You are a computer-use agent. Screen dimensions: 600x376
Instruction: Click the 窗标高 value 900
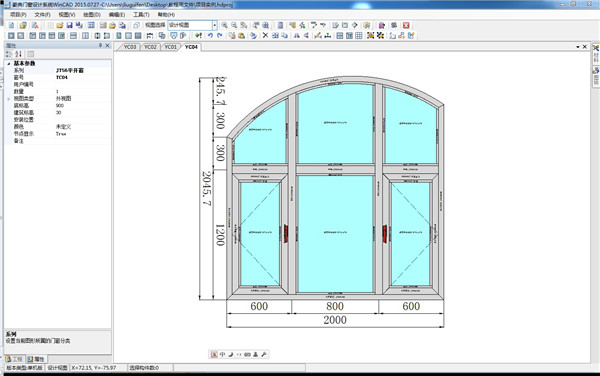83,106
